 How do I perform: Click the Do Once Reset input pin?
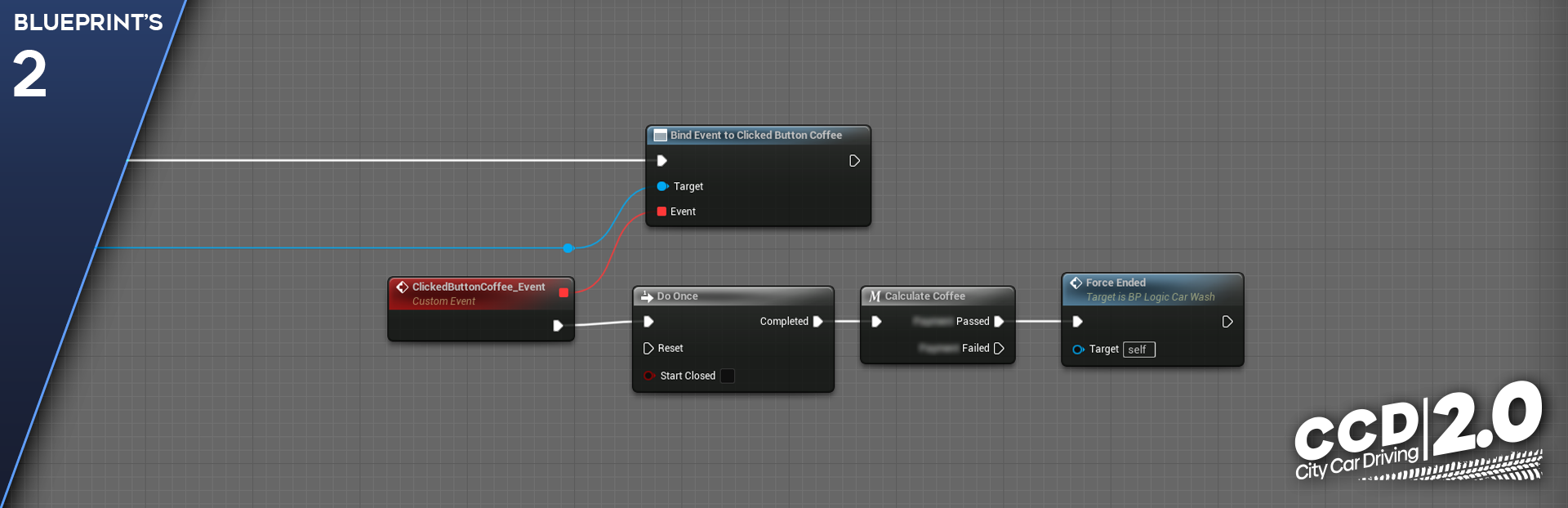648,349
